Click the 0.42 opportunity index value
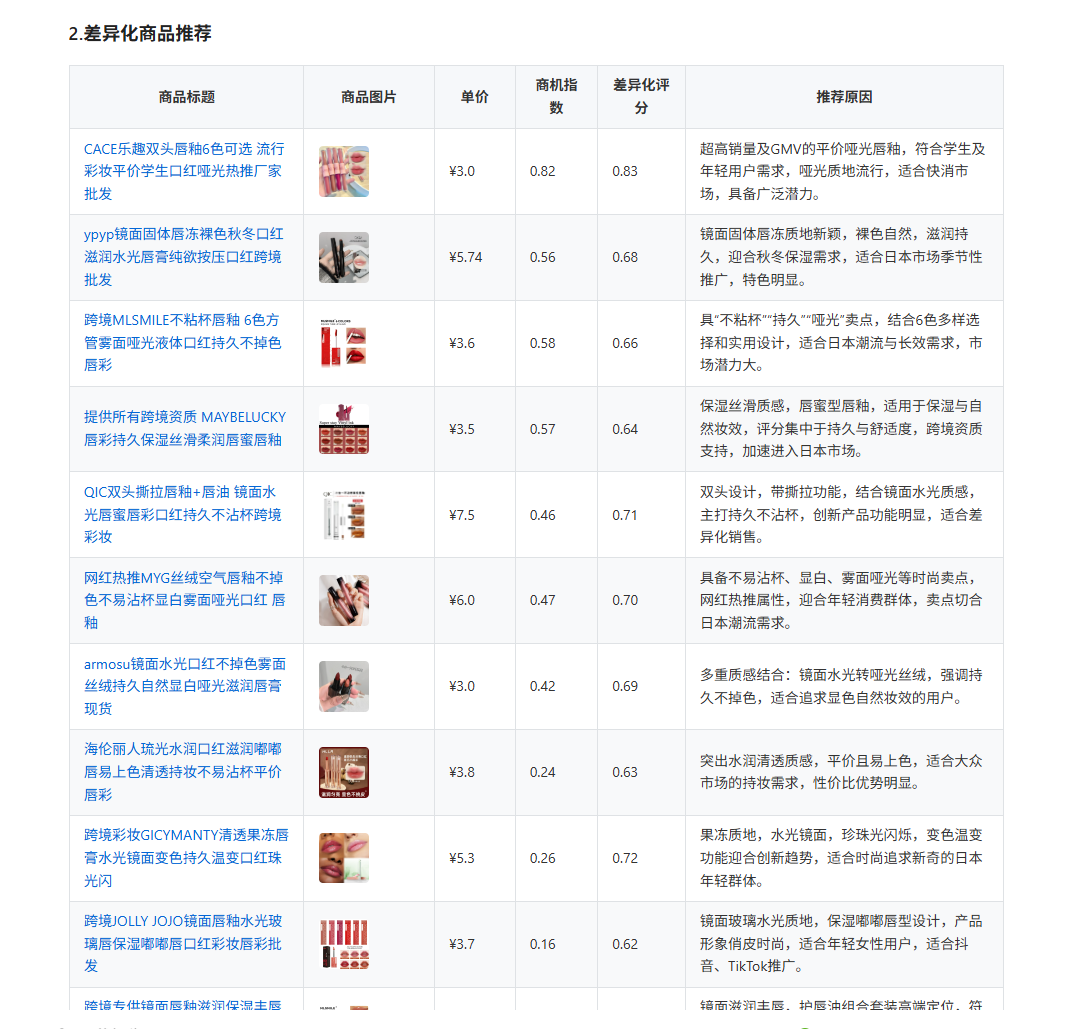The width and height of the screenshot is (1068, 1029). pos(543,686)
